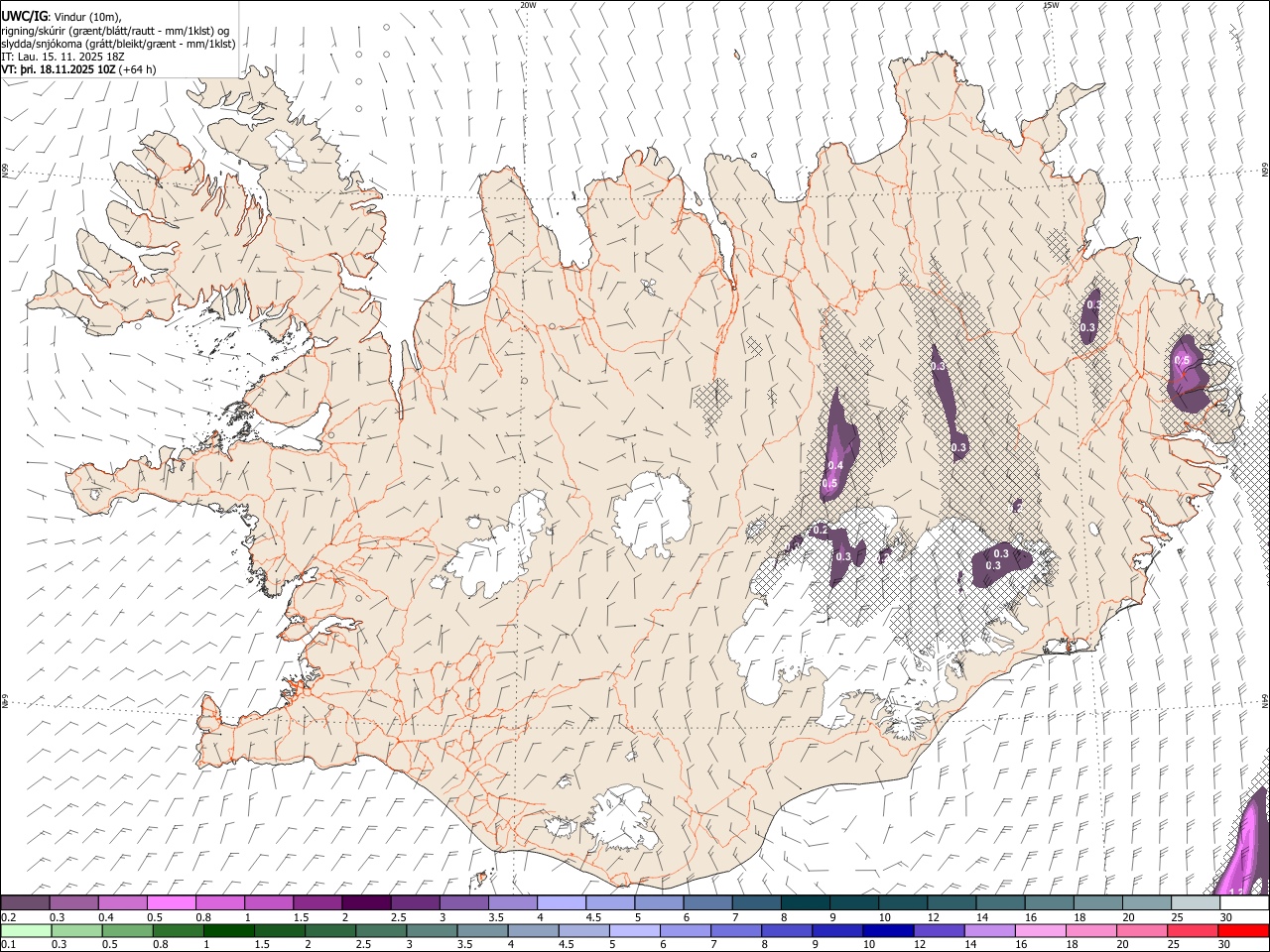The height and width of the screenshot is (952, 1270).
Task: Select the 7 blue swatch in lower legend row
Action: tap(736, 931)
